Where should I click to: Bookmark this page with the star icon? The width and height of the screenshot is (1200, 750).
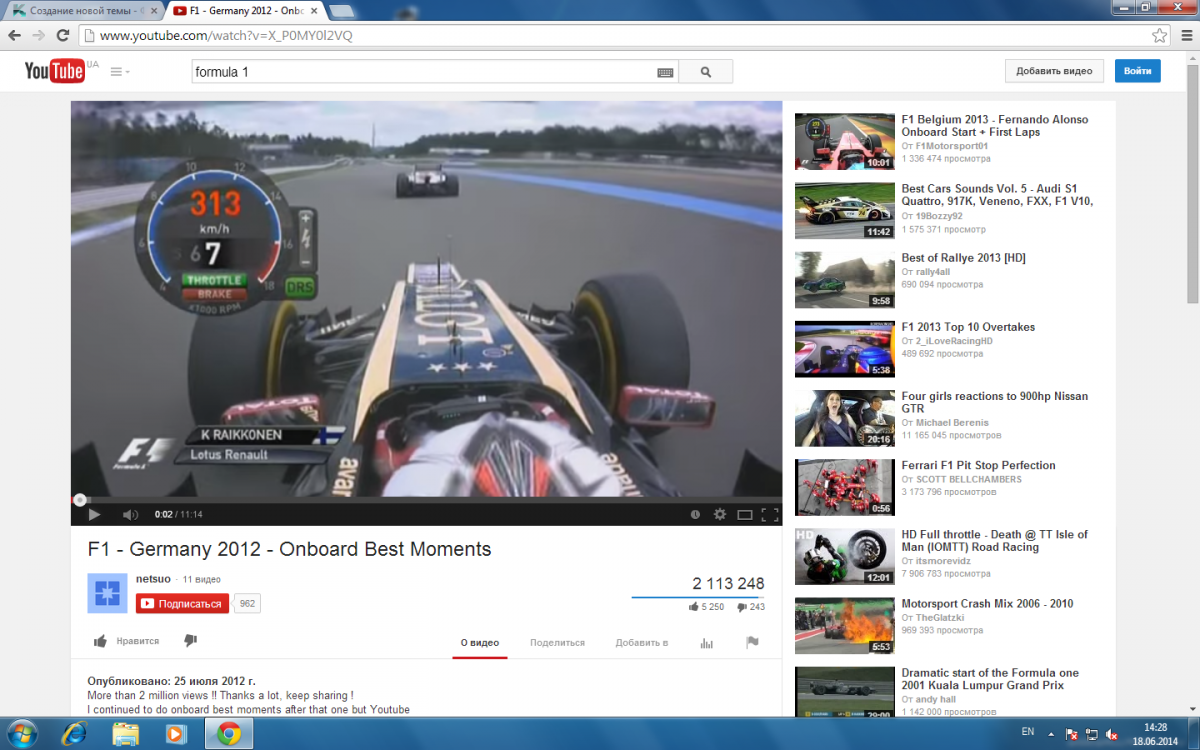coord(1159,35)
